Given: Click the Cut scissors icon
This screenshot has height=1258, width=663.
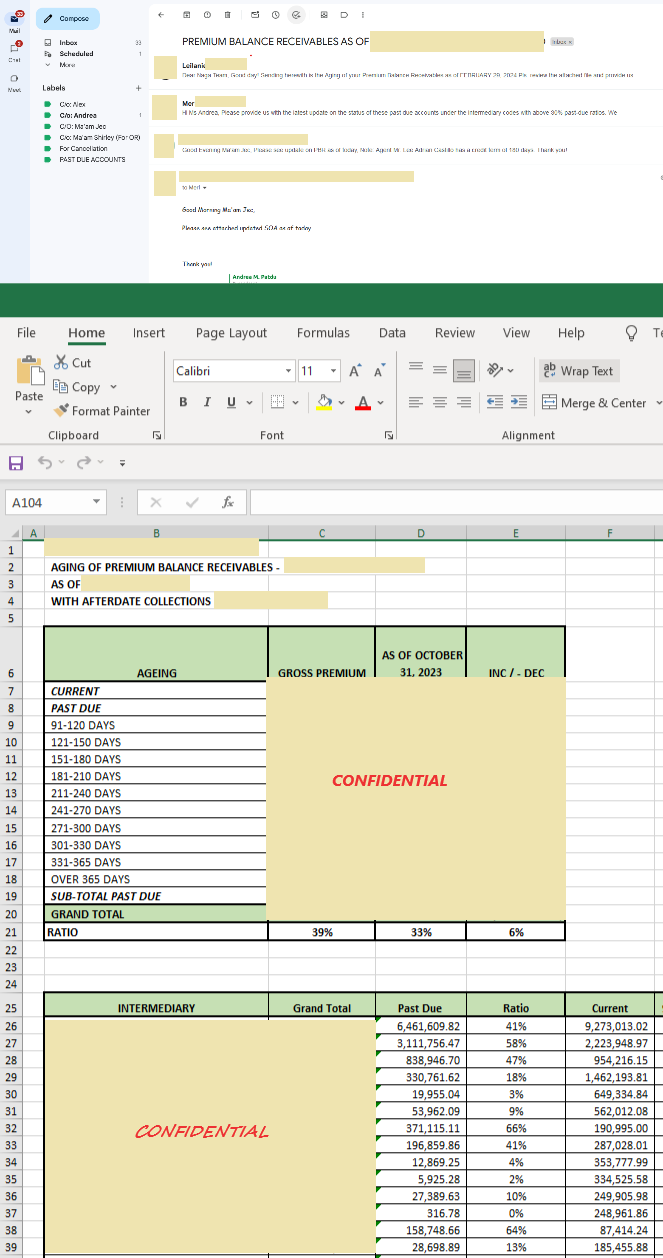Looking at the screenshot, I should click(x=61, y=362).
